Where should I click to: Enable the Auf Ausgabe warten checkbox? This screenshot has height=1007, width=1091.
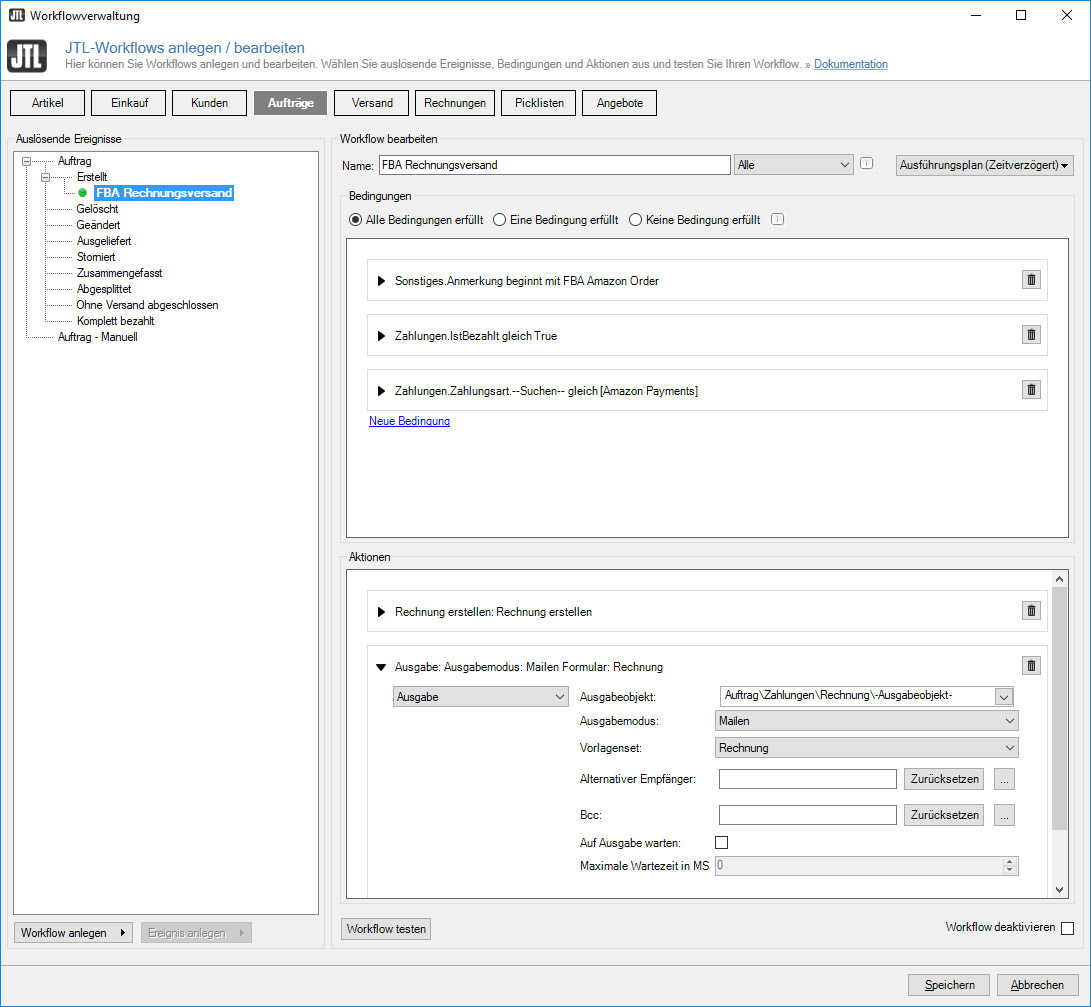point(721,843)
